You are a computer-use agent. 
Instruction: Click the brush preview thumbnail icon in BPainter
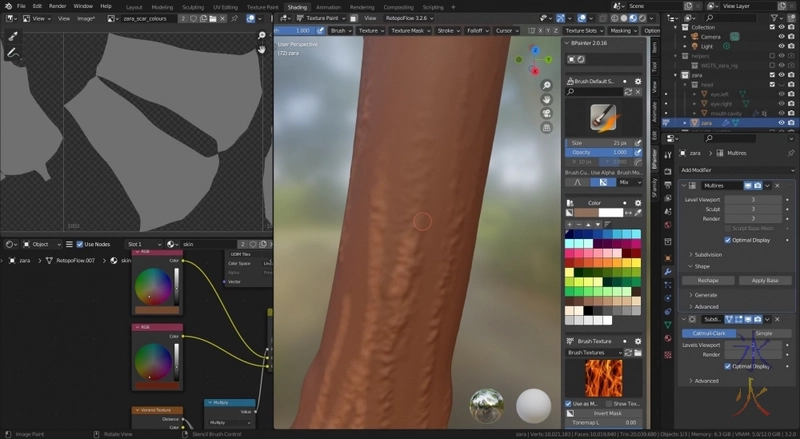pyautogui.click(x=602, y=117)
